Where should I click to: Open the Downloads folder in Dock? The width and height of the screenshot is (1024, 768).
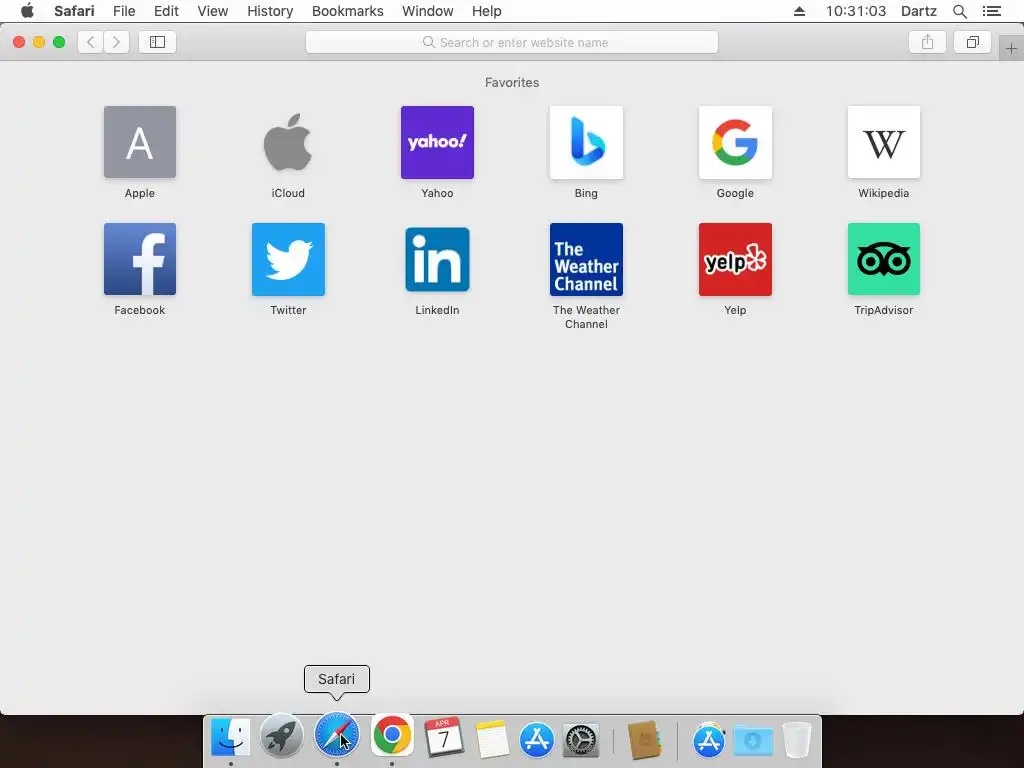pos(753,740)
